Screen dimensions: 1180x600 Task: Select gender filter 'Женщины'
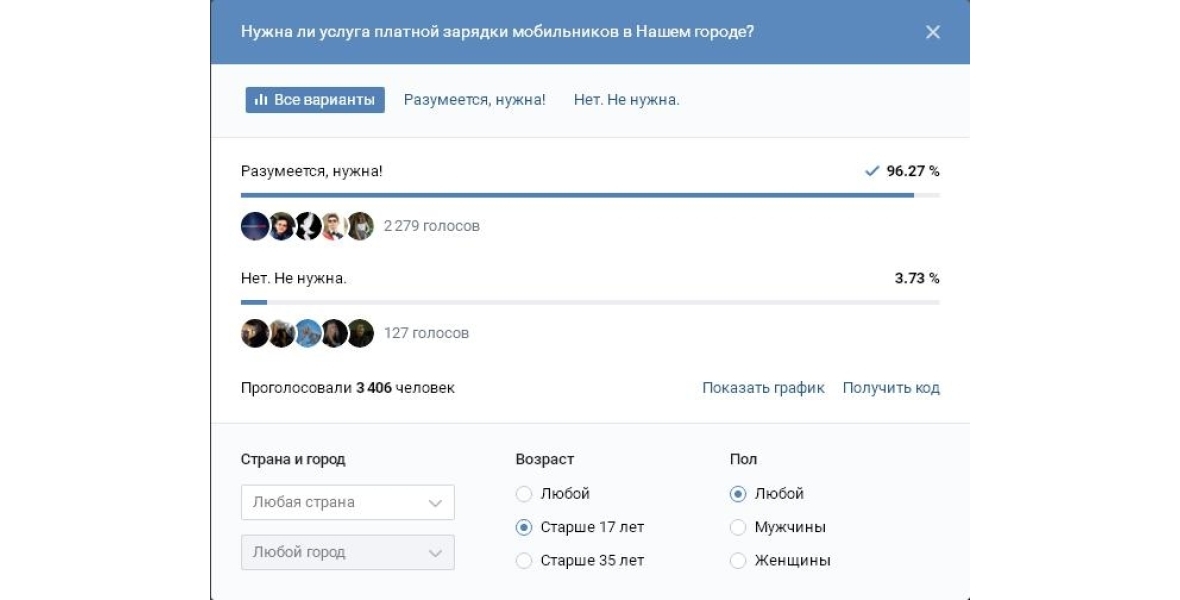tap(780, 560)
